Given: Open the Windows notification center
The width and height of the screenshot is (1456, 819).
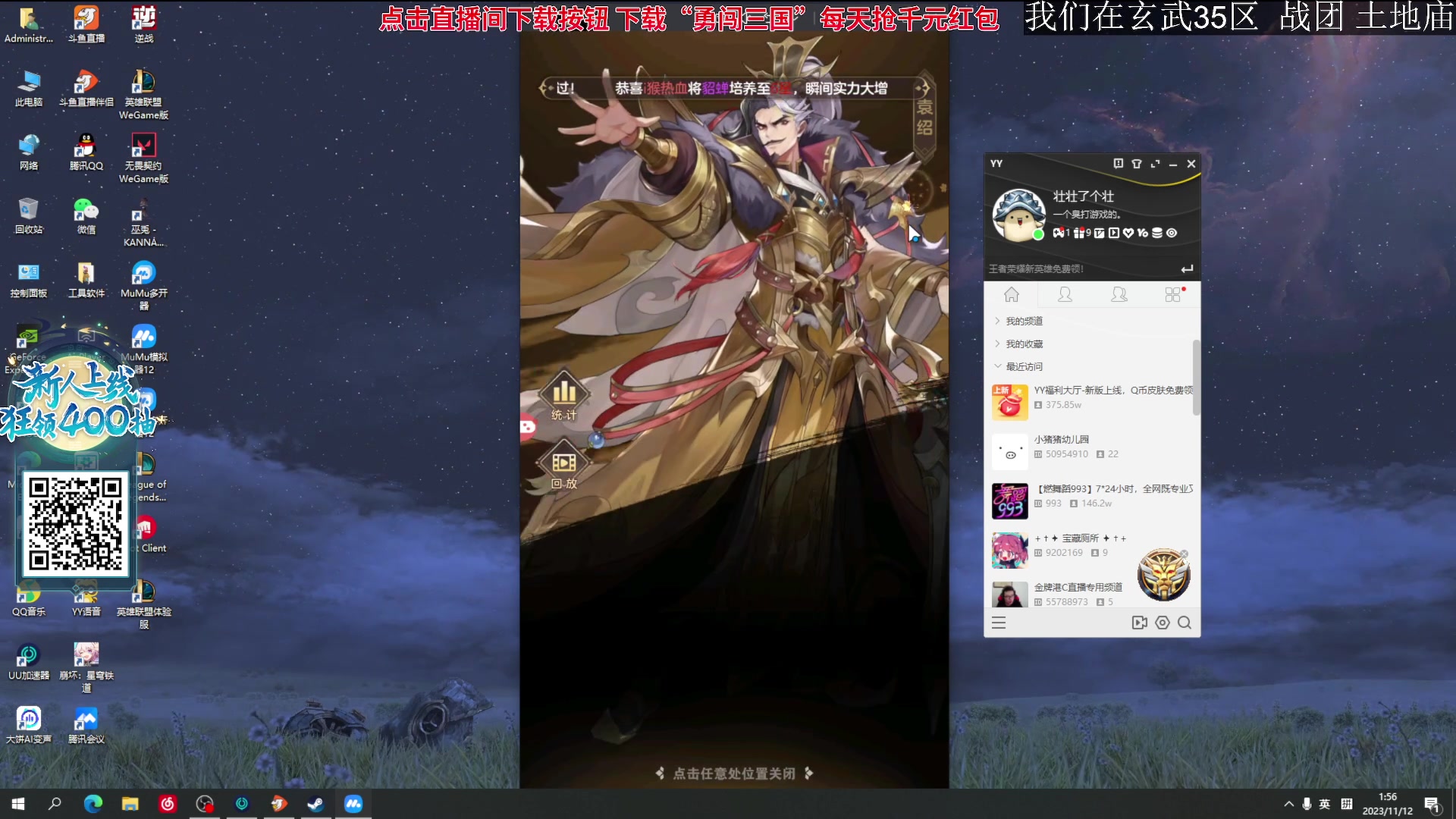Looking at the screenshot, I should coord(1432,805).
